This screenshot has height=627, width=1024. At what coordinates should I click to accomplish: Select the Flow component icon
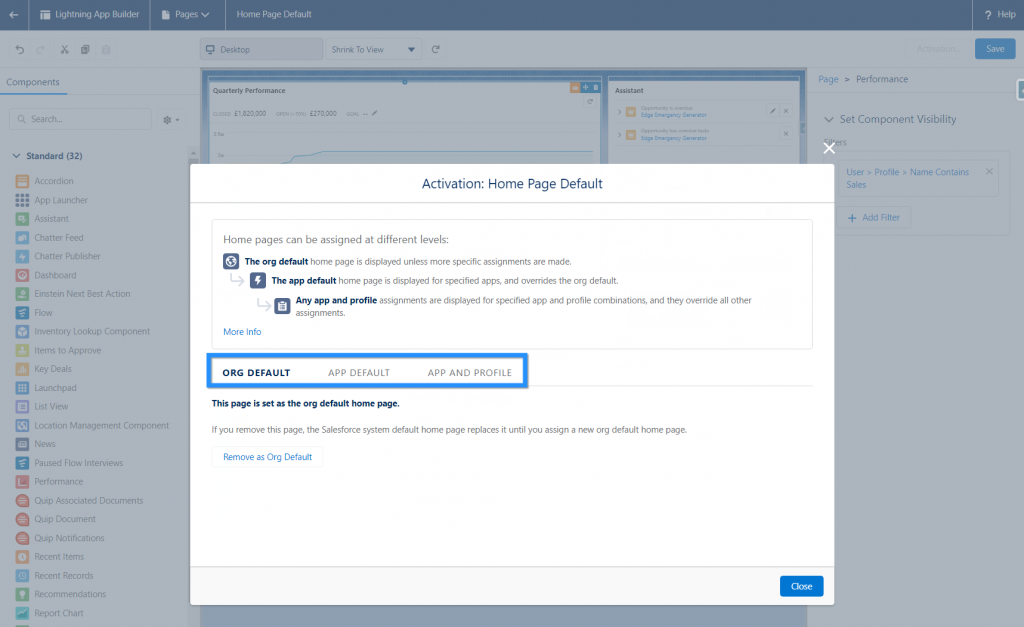coord(22,313)
